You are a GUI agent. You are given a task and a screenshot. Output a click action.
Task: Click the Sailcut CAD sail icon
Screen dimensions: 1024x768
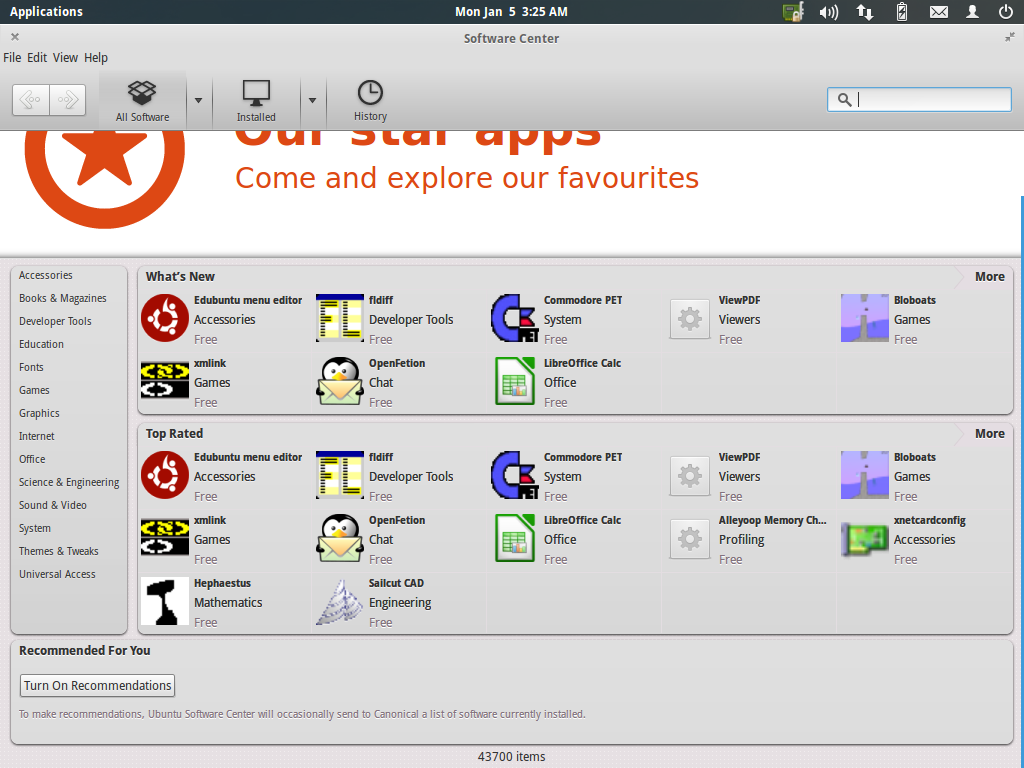coord(340,601)
